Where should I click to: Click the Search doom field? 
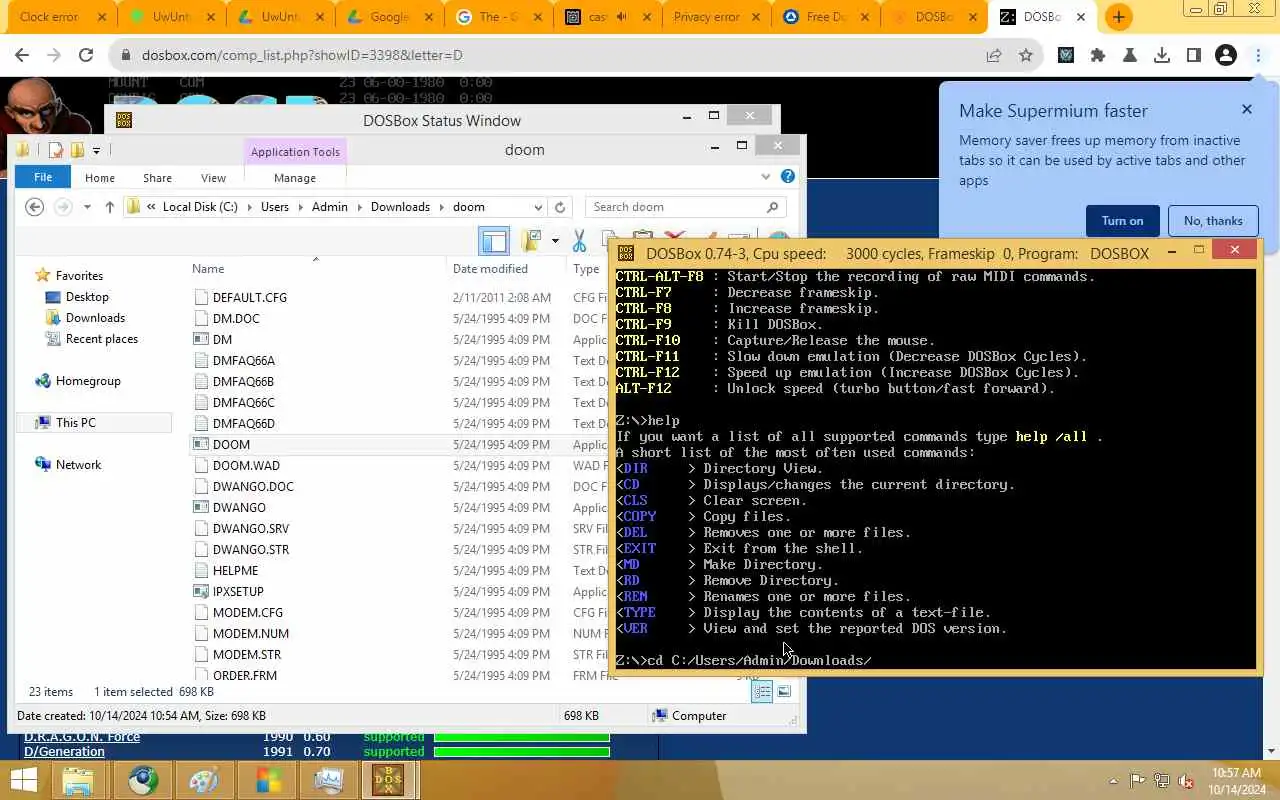pyautogui.click(x=685, y=207)
